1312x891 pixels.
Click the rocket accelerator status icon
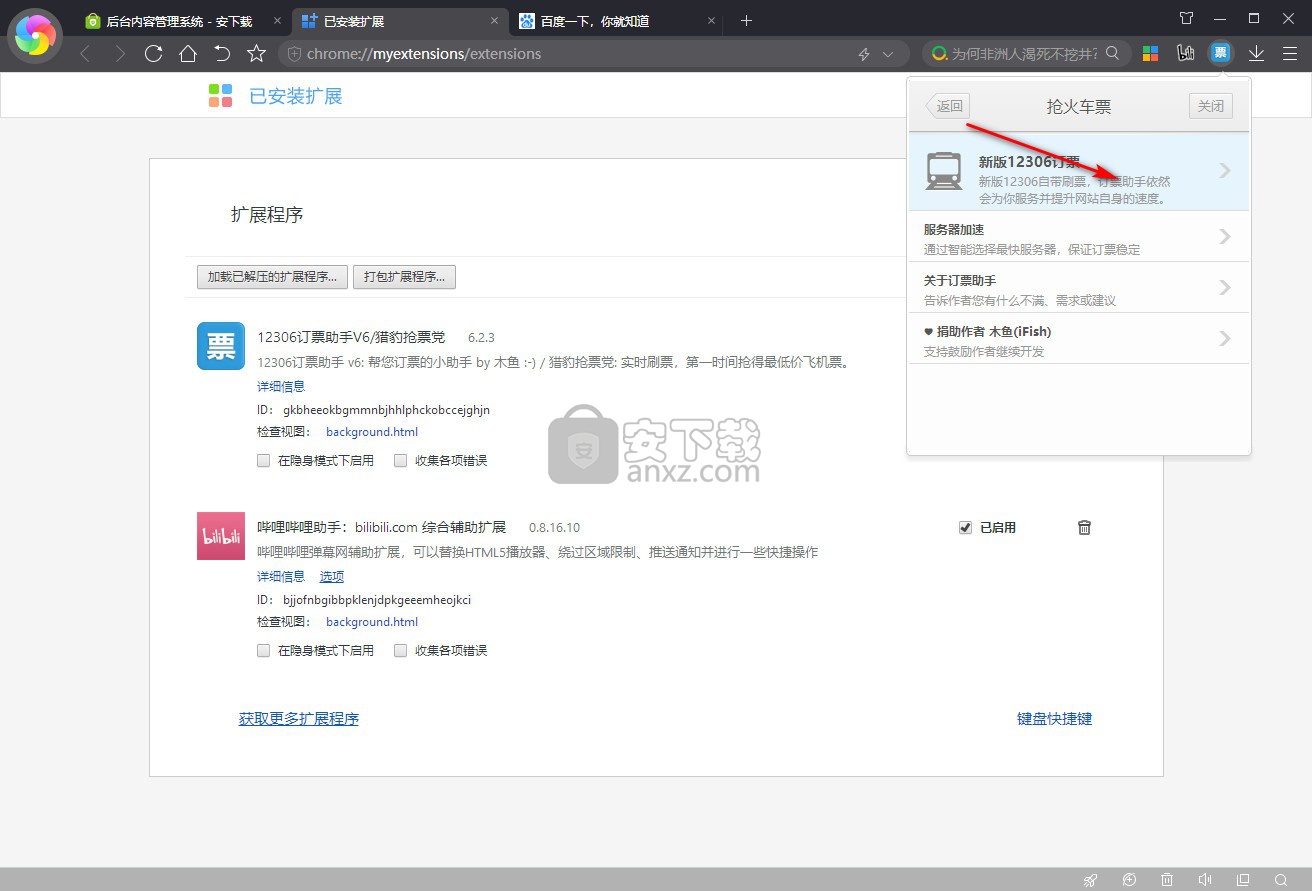click(x=1091, y=880)
